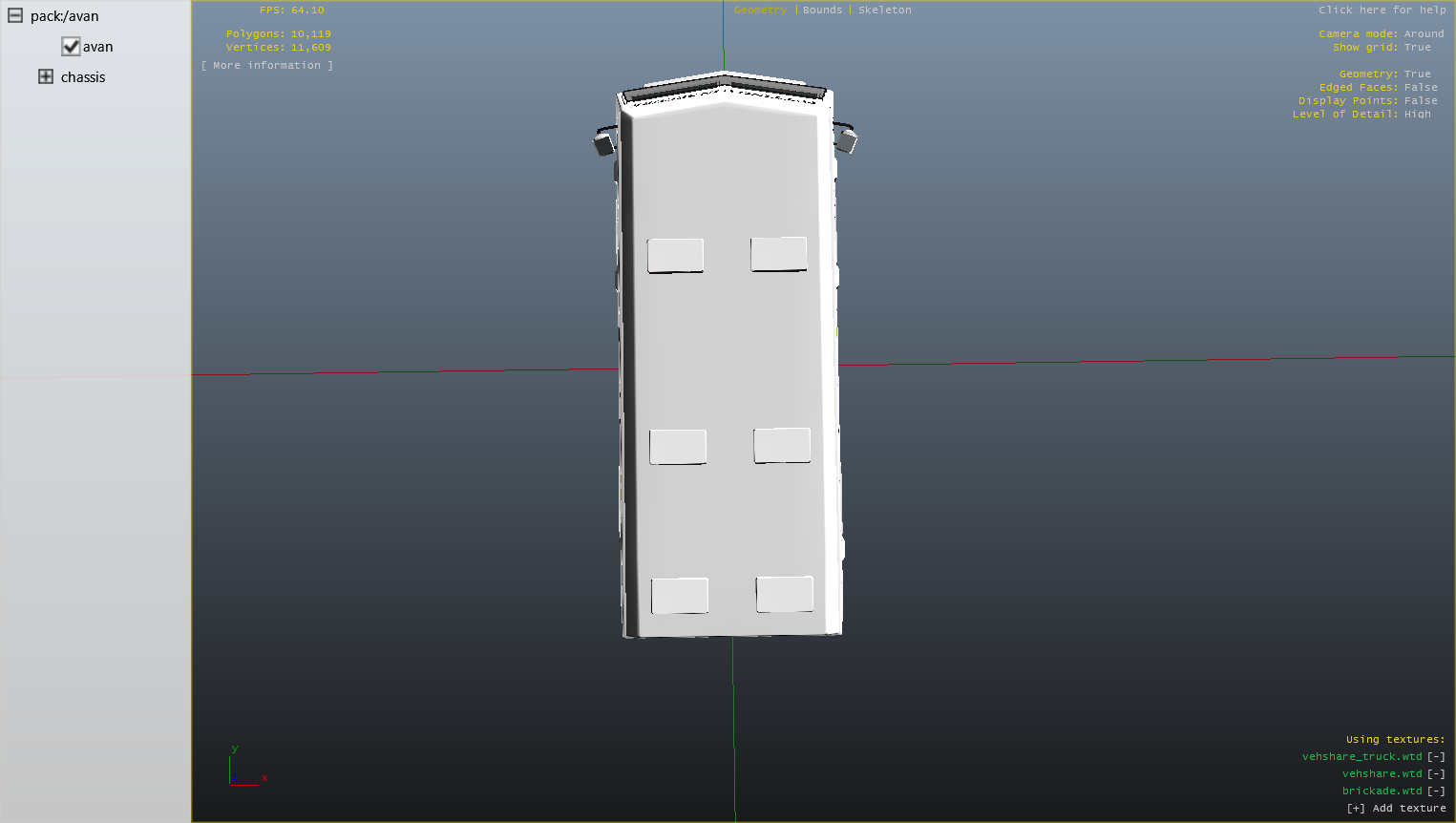Select the chassis item label in the tree

click(x=83, y=77)
